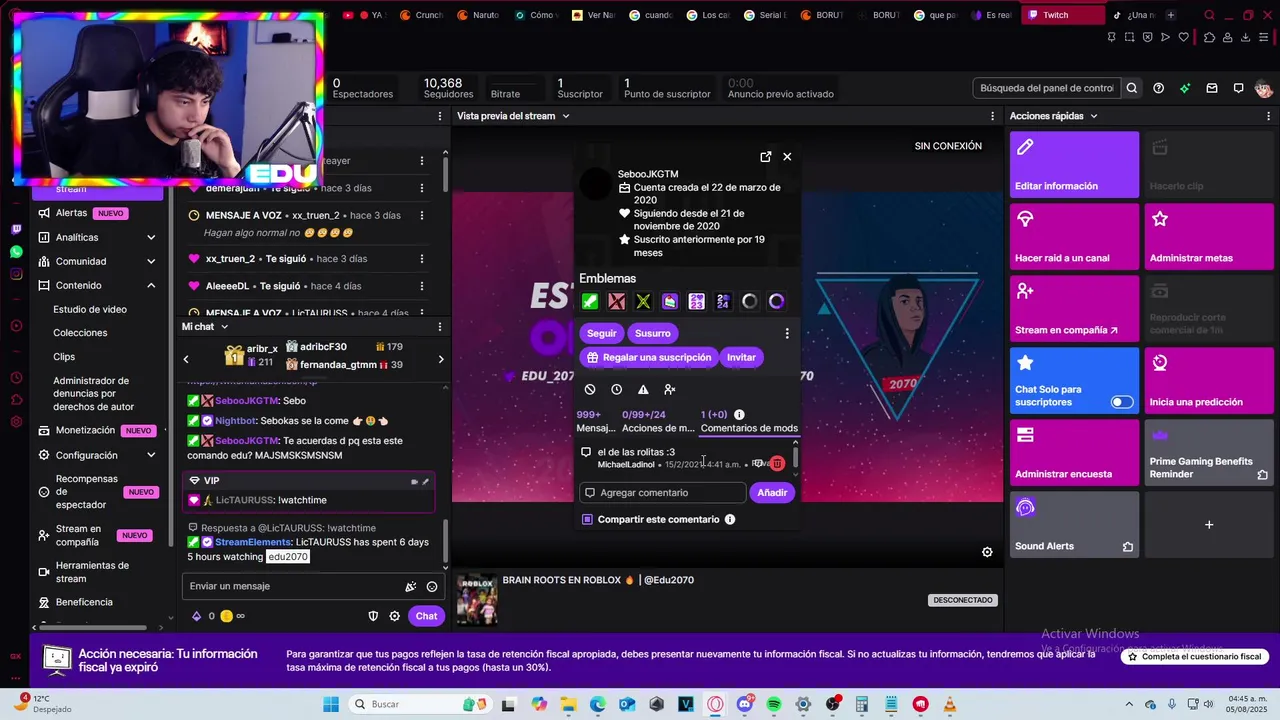Add a new quick action with plus tile
The height and width of the screenshot is (720, 1280).
[x=1209, y=525]
